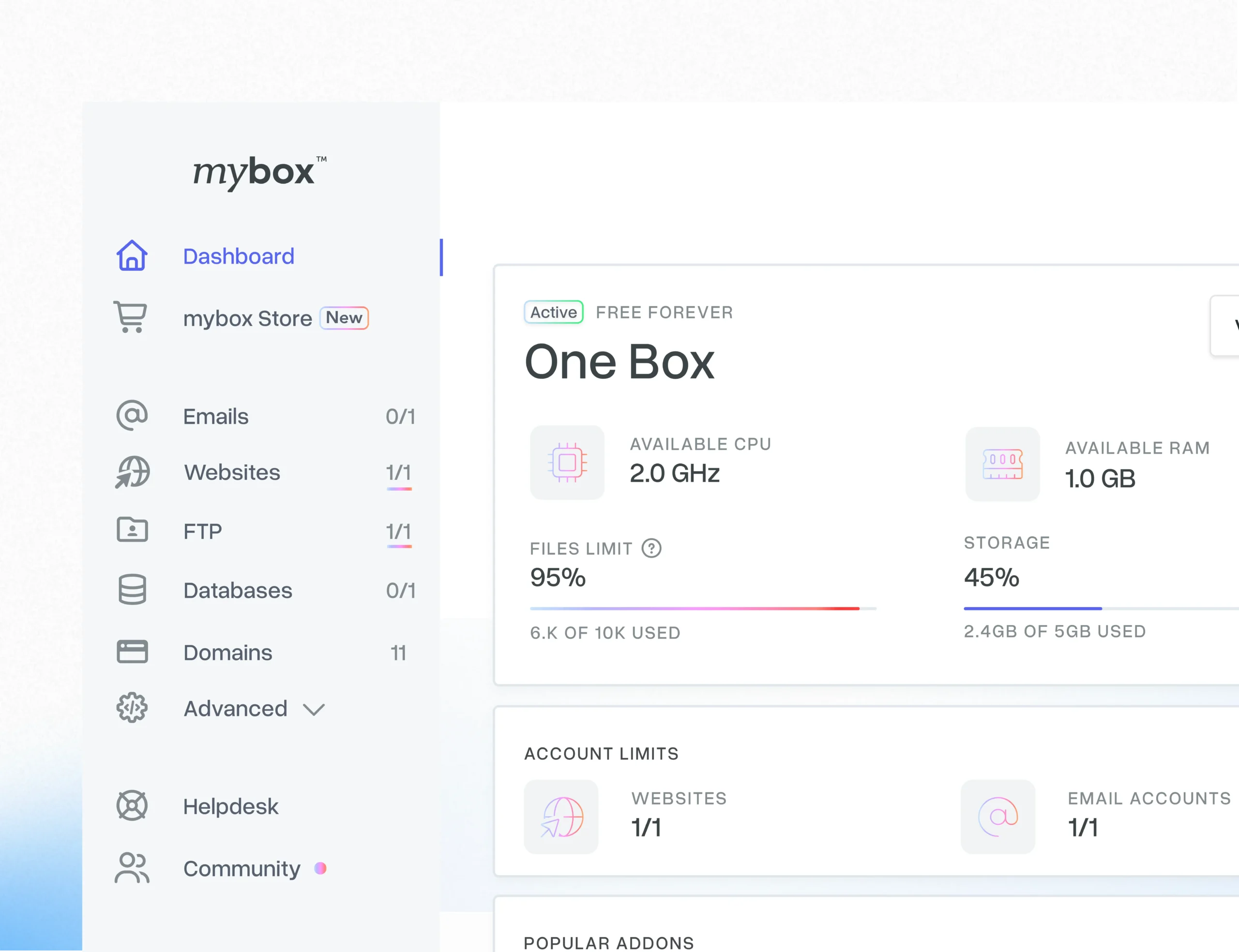Click the Files Limit usage progress bar
Screen dimensions: 1239x952
click(x=703, y=609)
